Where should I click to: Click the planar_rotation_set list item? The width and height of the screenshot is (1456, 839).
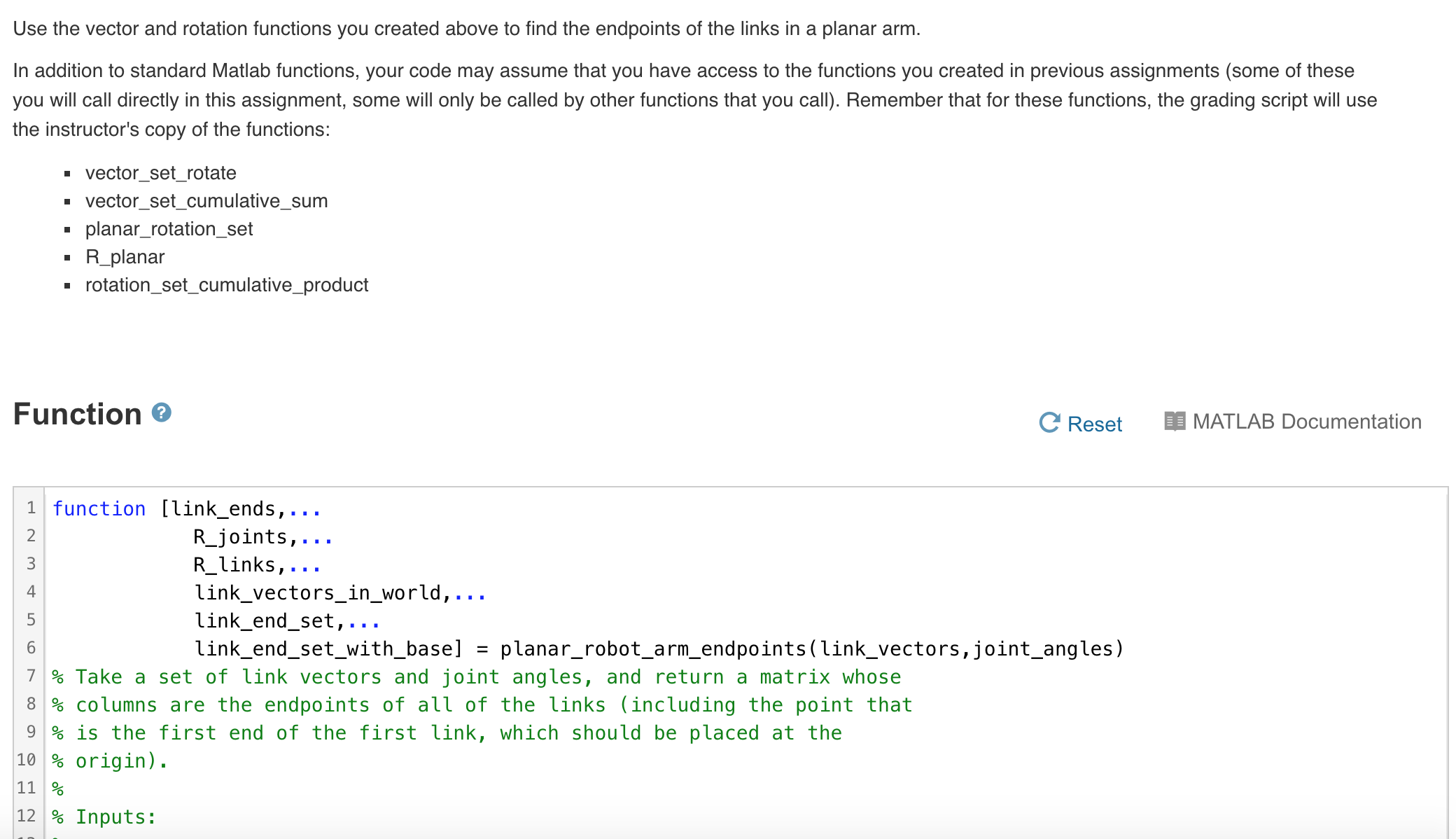pos(169,228)
